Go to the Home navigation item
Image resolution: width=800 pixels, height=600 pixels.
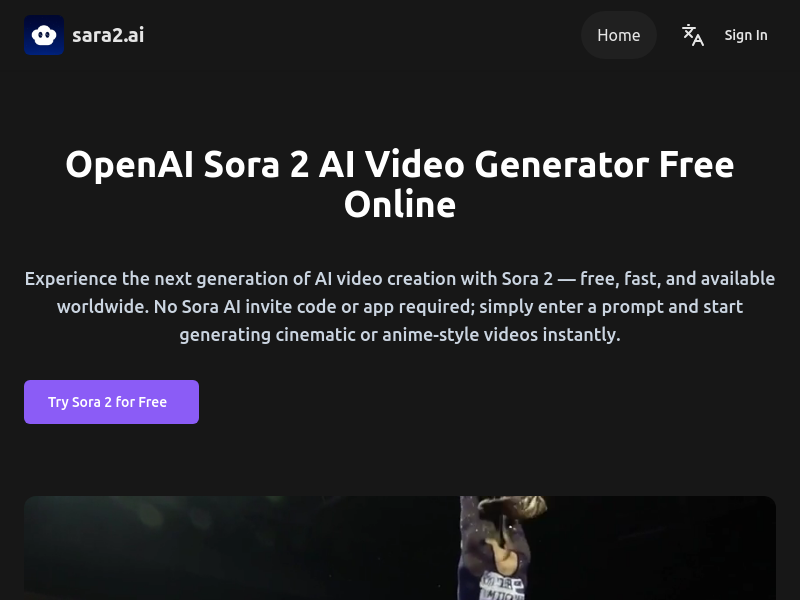coord(618,35)
